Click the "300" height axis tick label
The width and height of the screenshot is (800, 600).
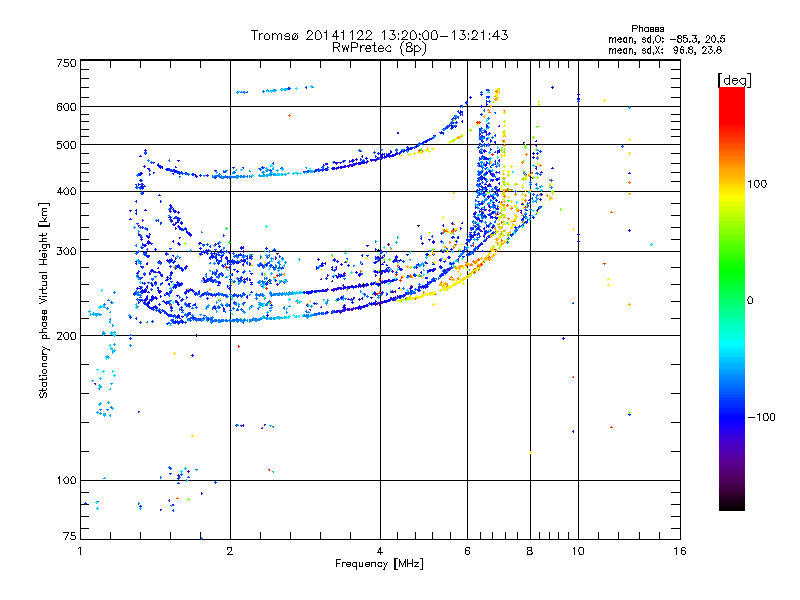pyautogui.click(x=66, y=251)
